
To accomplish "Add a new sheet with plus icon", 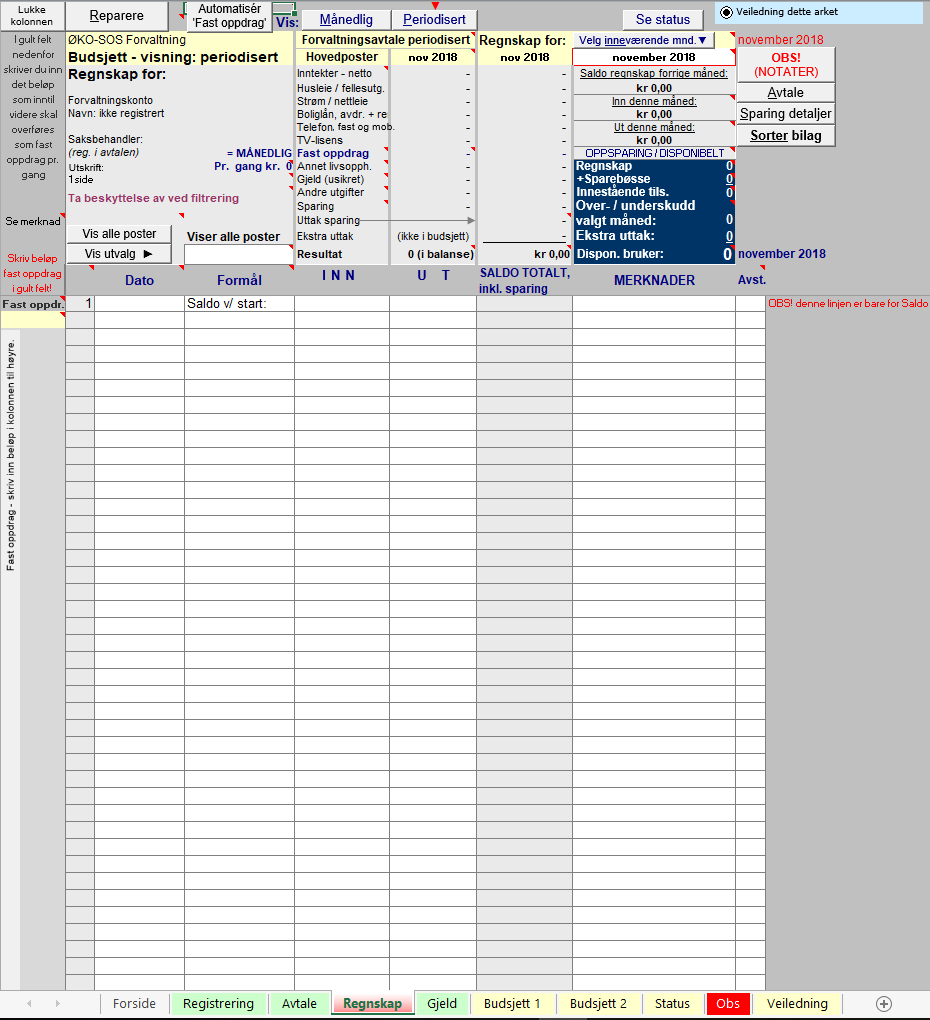I will coord(883,1004).
